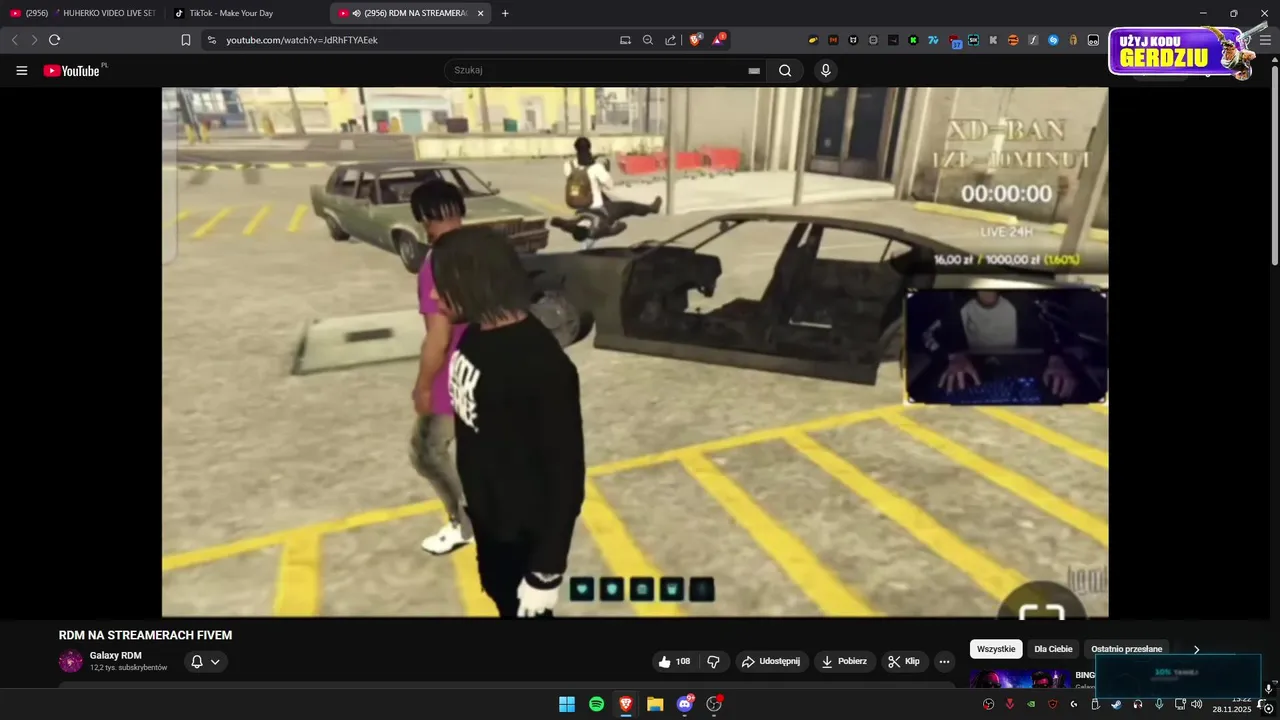Select the Ostatnio przesłane filter chip
This screenshot has height=720, width=1280.
1127,649
